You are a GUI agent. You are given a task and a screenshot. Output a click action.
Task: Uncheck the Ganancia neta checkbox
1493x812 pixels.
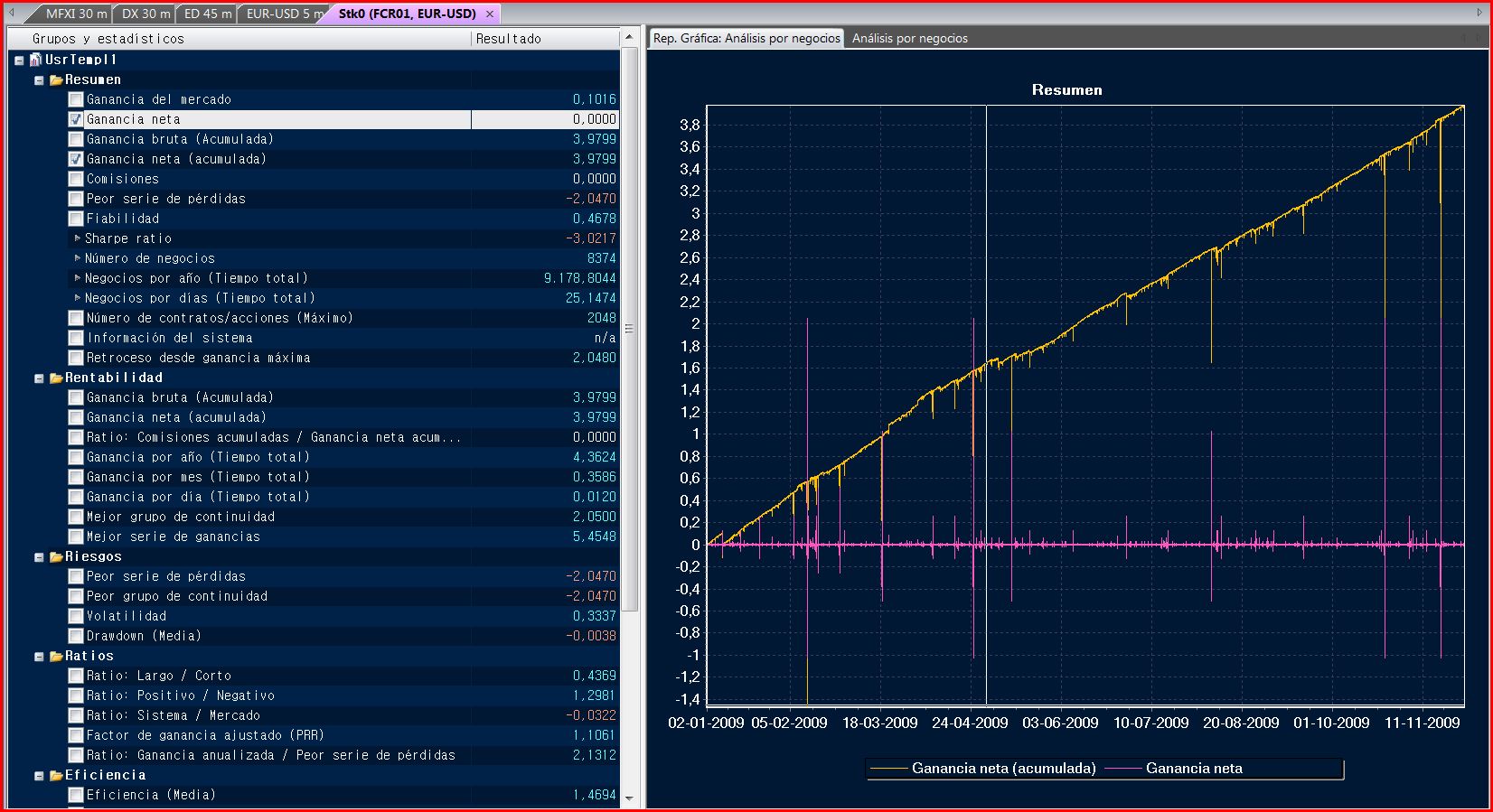click(x=76, y=119)
